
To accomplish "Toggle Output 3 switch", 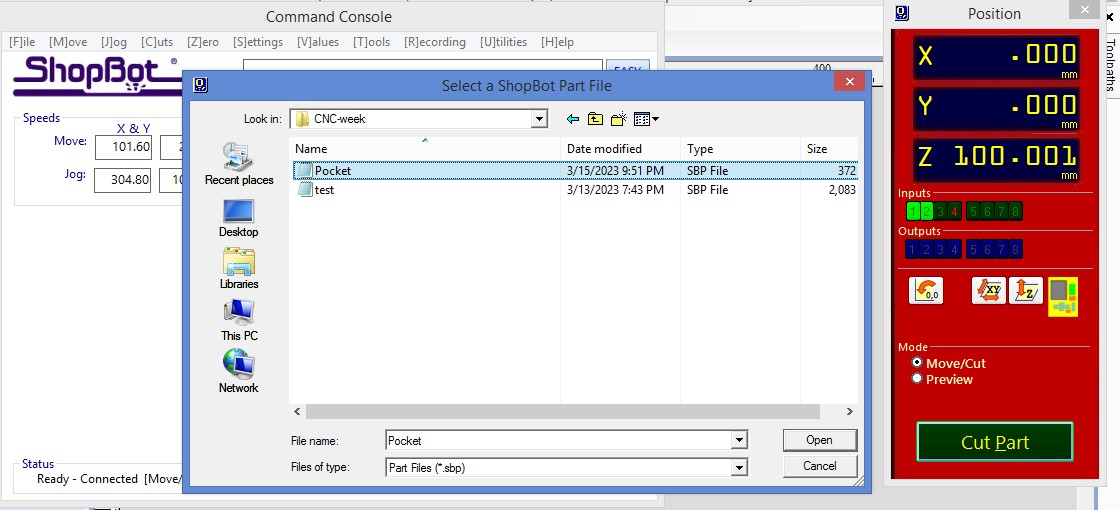I will pos(941,249).
